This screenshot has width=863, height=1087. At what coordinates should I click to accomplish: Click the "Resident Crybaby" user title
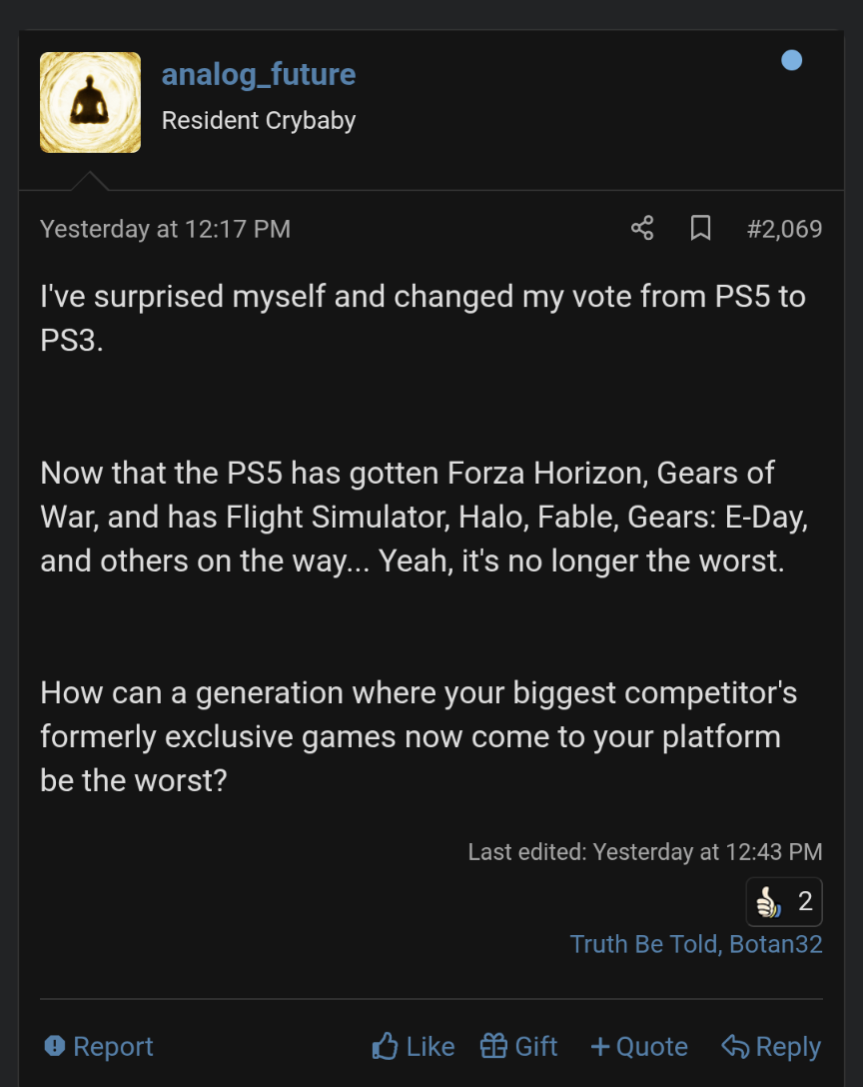click(x=259, y=121)
